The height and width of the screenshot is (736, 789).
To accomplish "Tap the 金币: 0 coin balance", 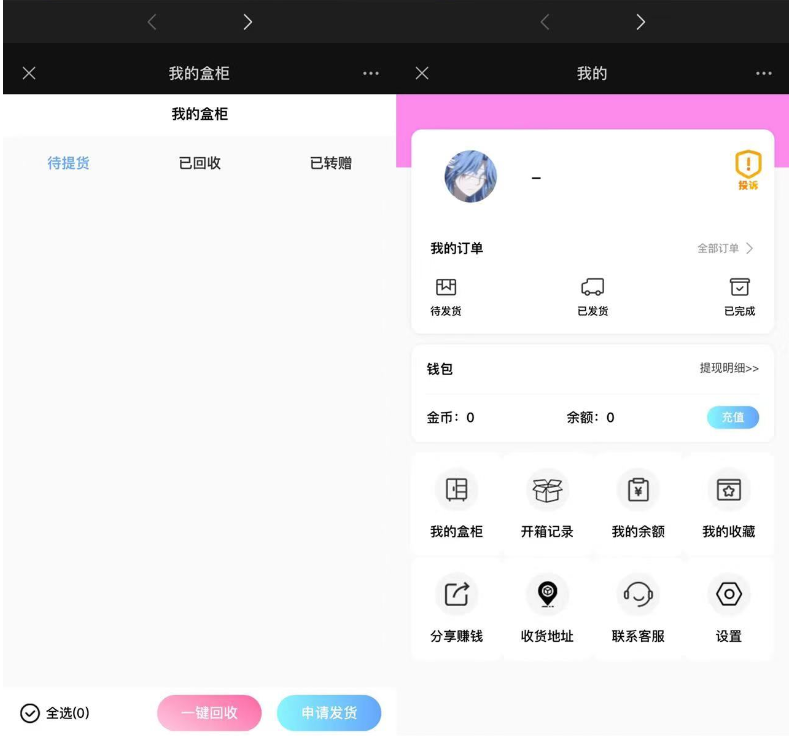I will [x=450, y=418].
